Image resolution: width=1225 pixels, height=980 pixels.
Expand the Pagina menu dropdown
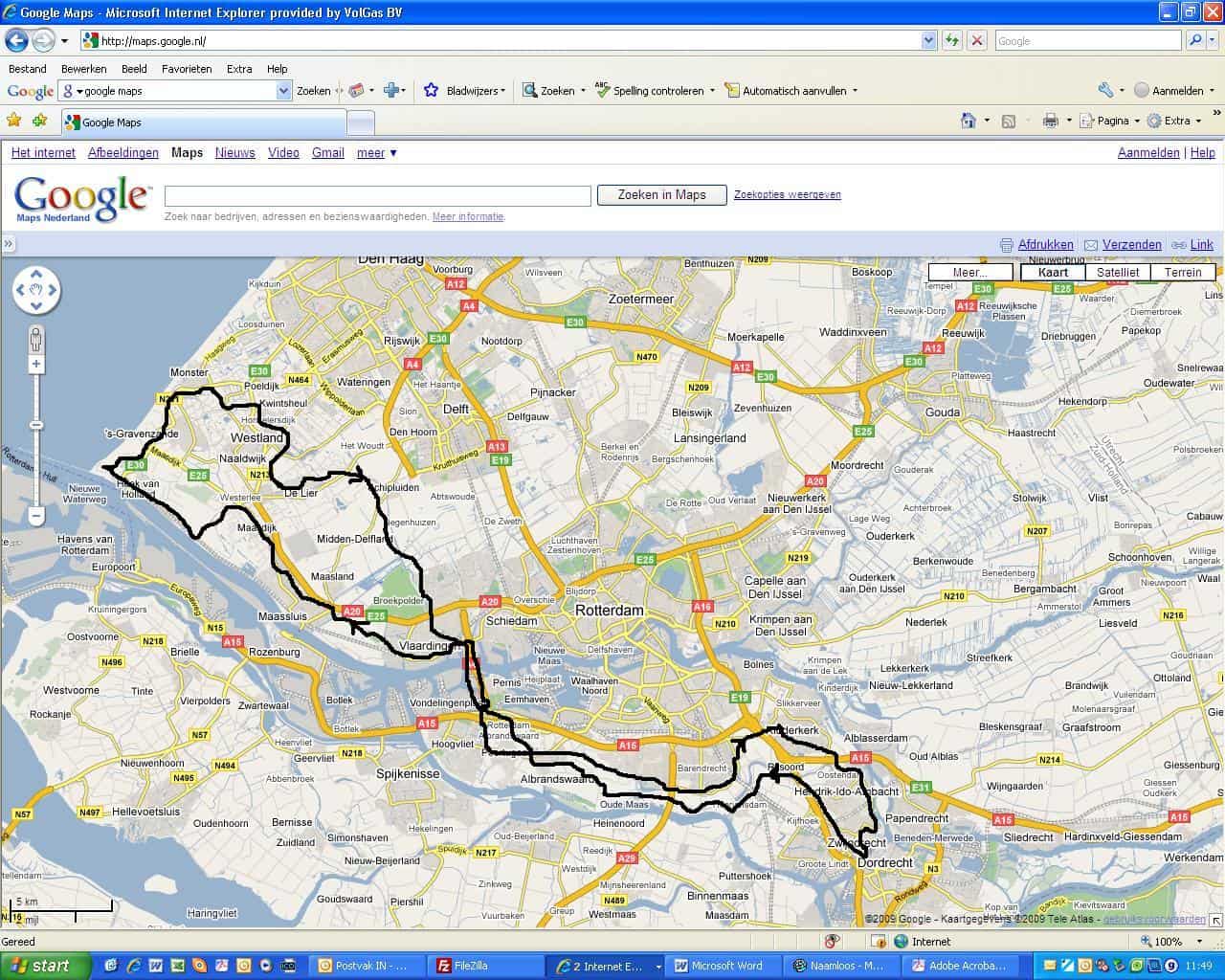[x=1136, y=121]
